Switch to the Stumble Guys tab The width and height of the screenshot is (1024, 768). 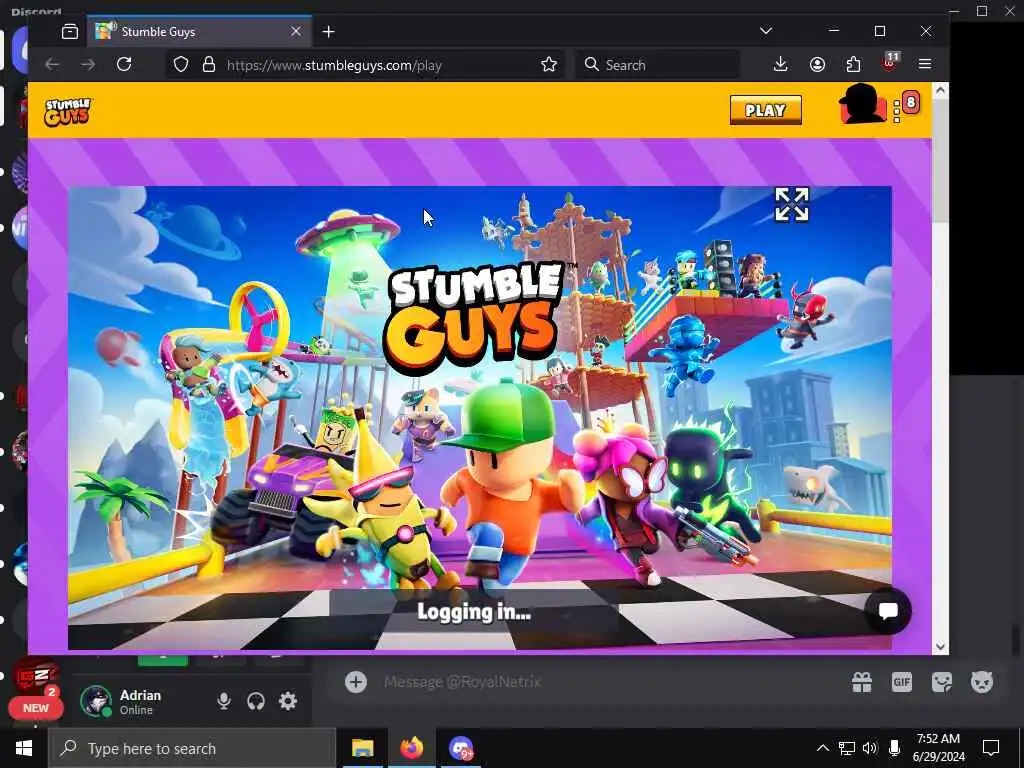pyautogui.click(x=199, y=31)
